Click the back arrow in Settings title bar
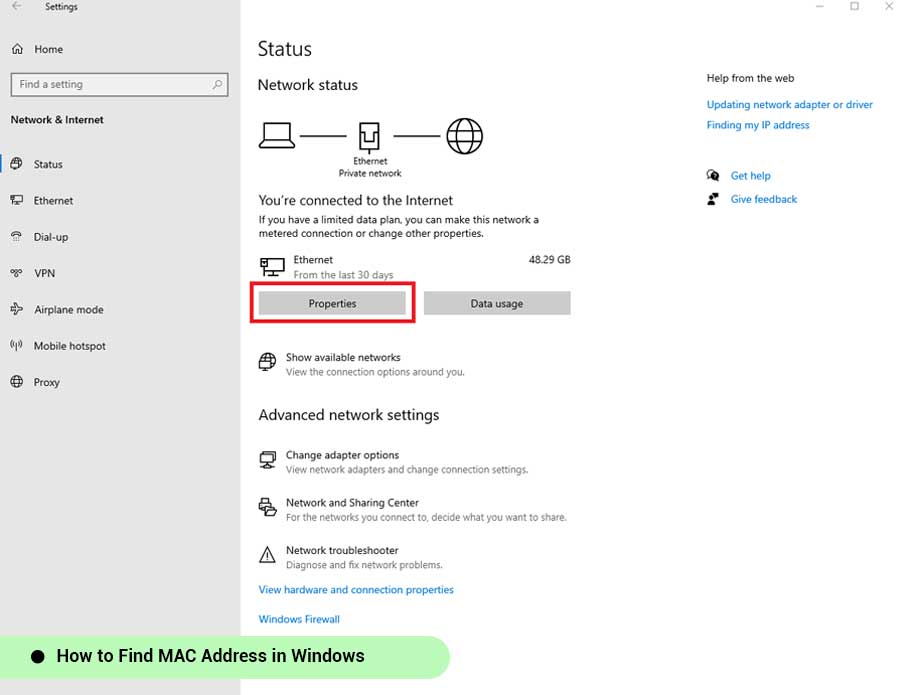The width and height of the screenshot is (900, 695). [16, 7]
